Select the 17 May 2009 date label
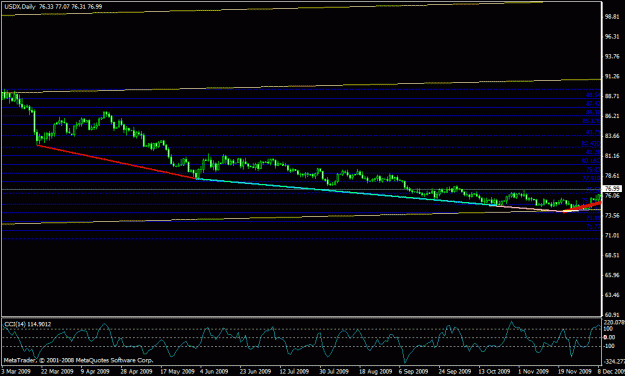This screenshot has width=625, height=376. pos(177,371)
